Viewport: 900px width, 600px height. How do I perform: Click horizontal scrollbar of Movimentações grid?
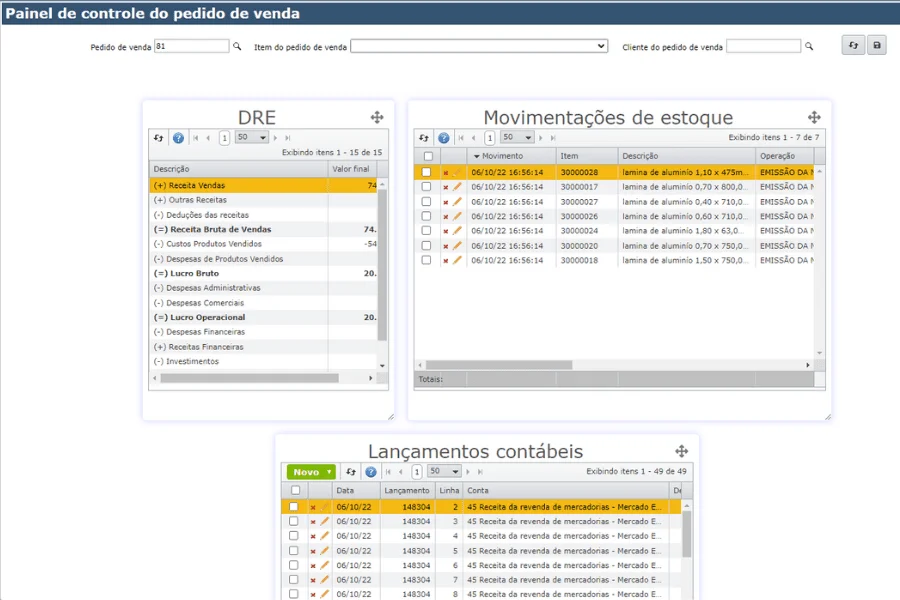(499, 365)
